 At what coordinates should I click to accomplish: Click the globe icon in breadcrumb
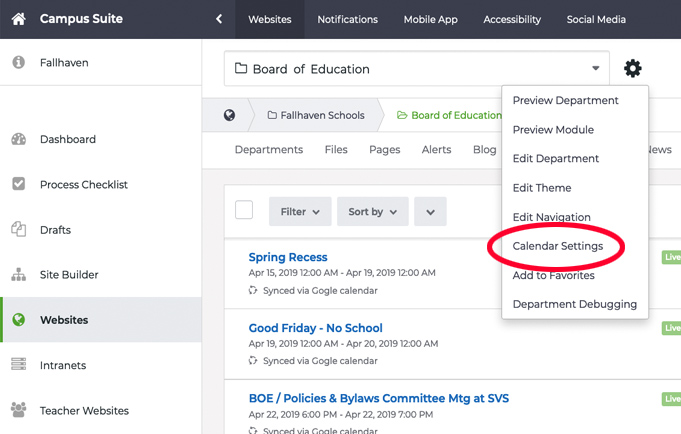[229, 115]
